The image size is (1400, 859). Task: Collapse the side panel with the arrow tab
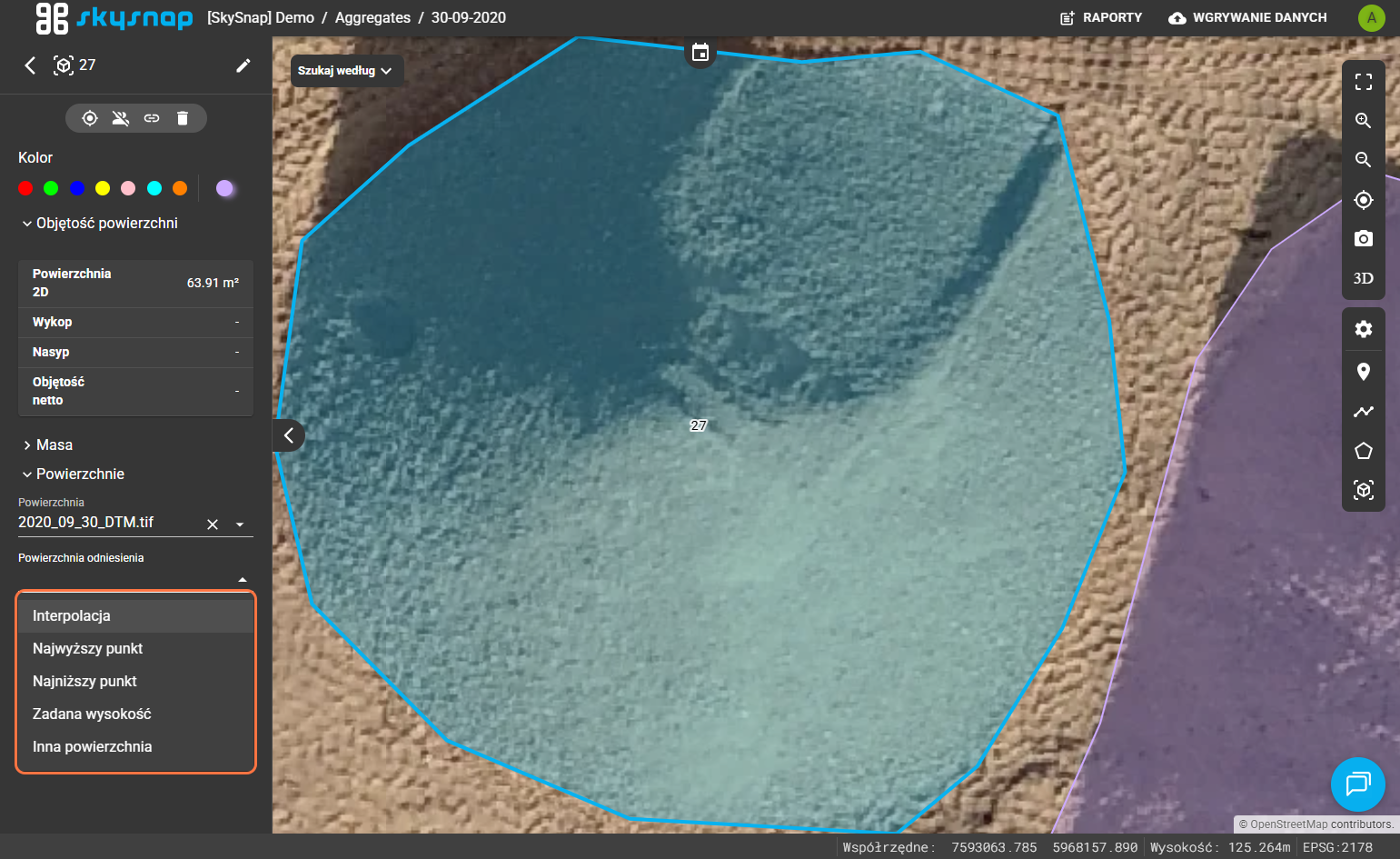point(288,435)
